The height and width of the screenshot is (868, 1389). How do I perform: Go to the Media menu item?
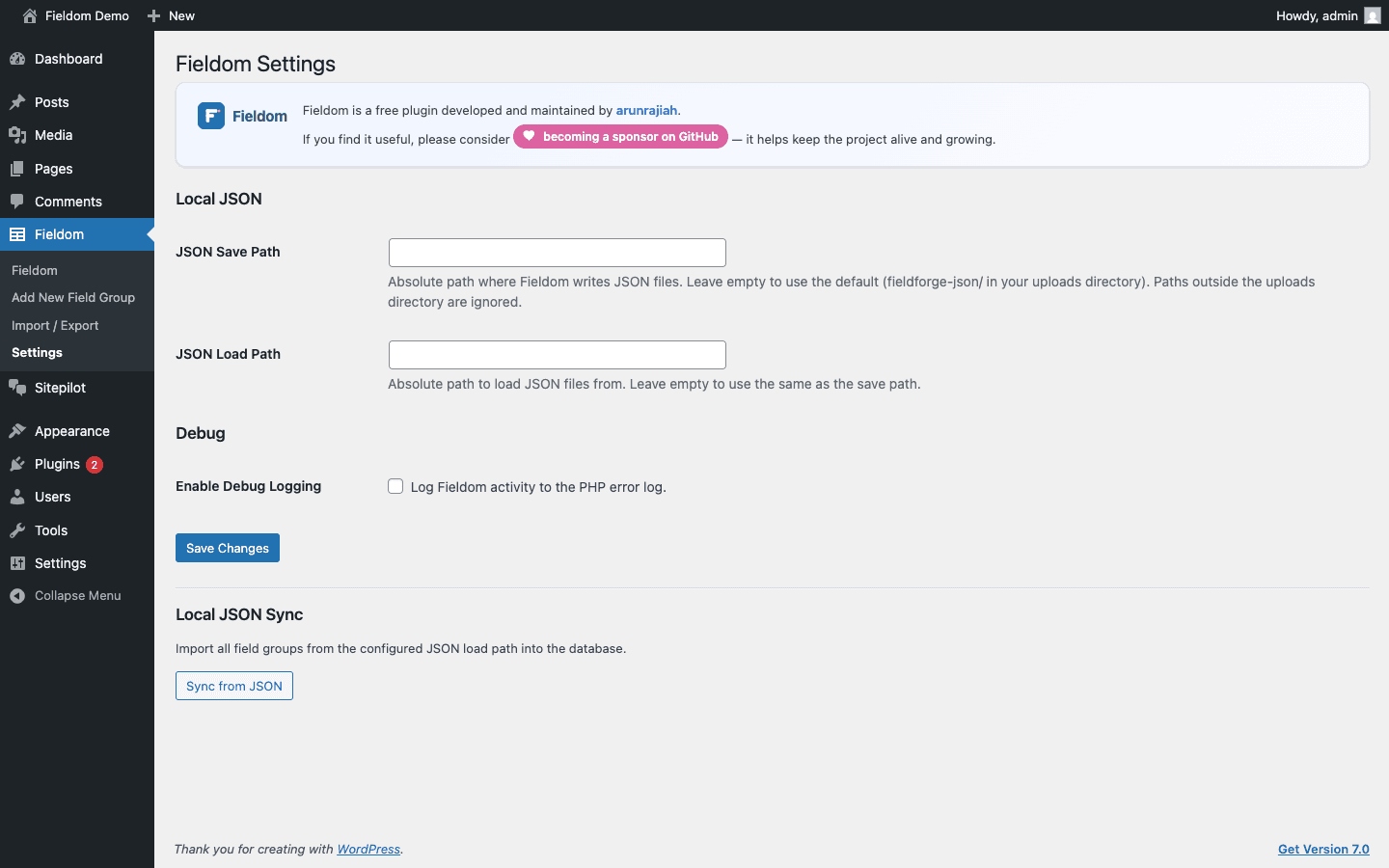click(77, 135)
